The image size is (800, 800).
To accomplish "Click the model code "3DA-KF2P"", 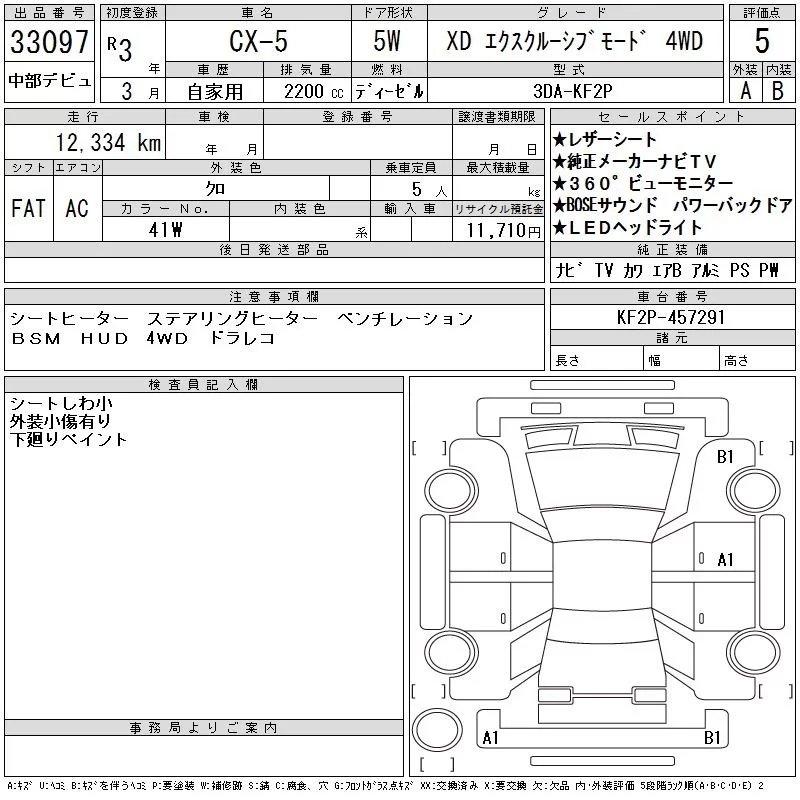I will coord(572,91).
